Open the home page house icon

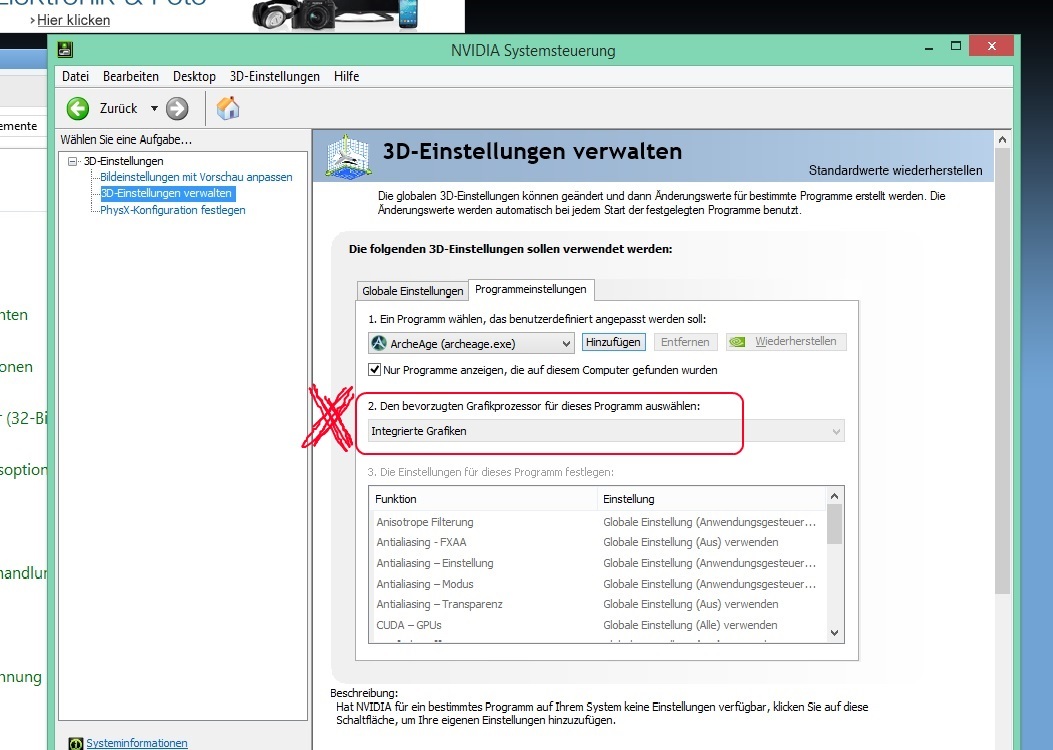228,108
